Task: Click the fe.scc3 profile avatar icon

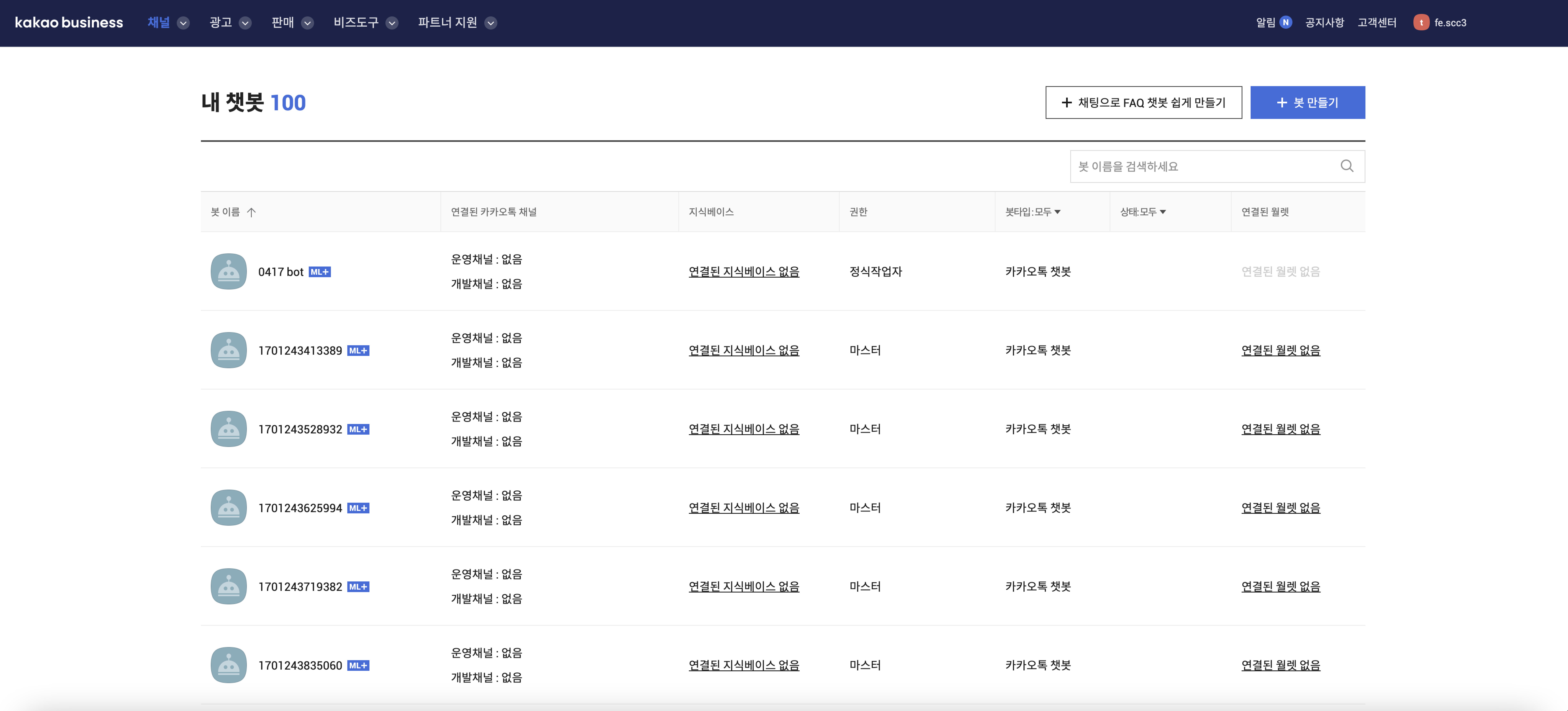Action: point(1421,23)
